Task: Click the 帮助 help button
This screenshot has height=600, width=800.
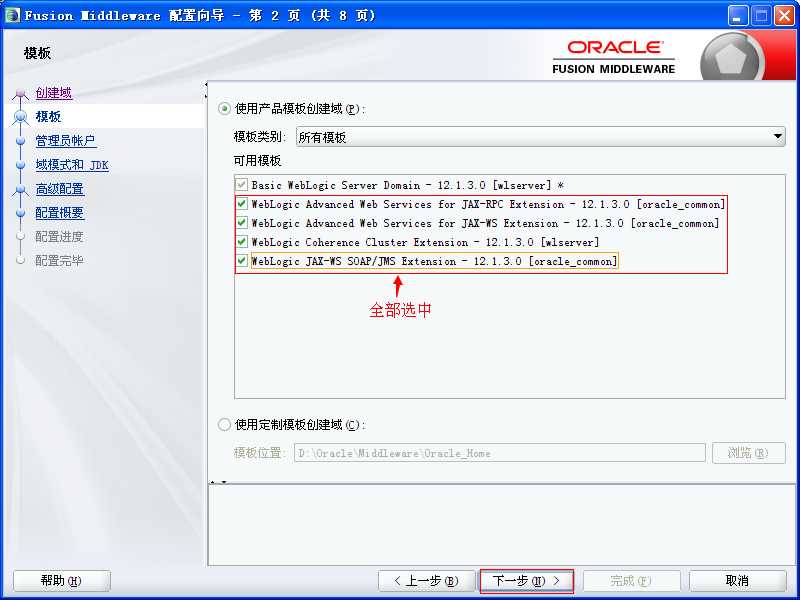Action: 61,581
